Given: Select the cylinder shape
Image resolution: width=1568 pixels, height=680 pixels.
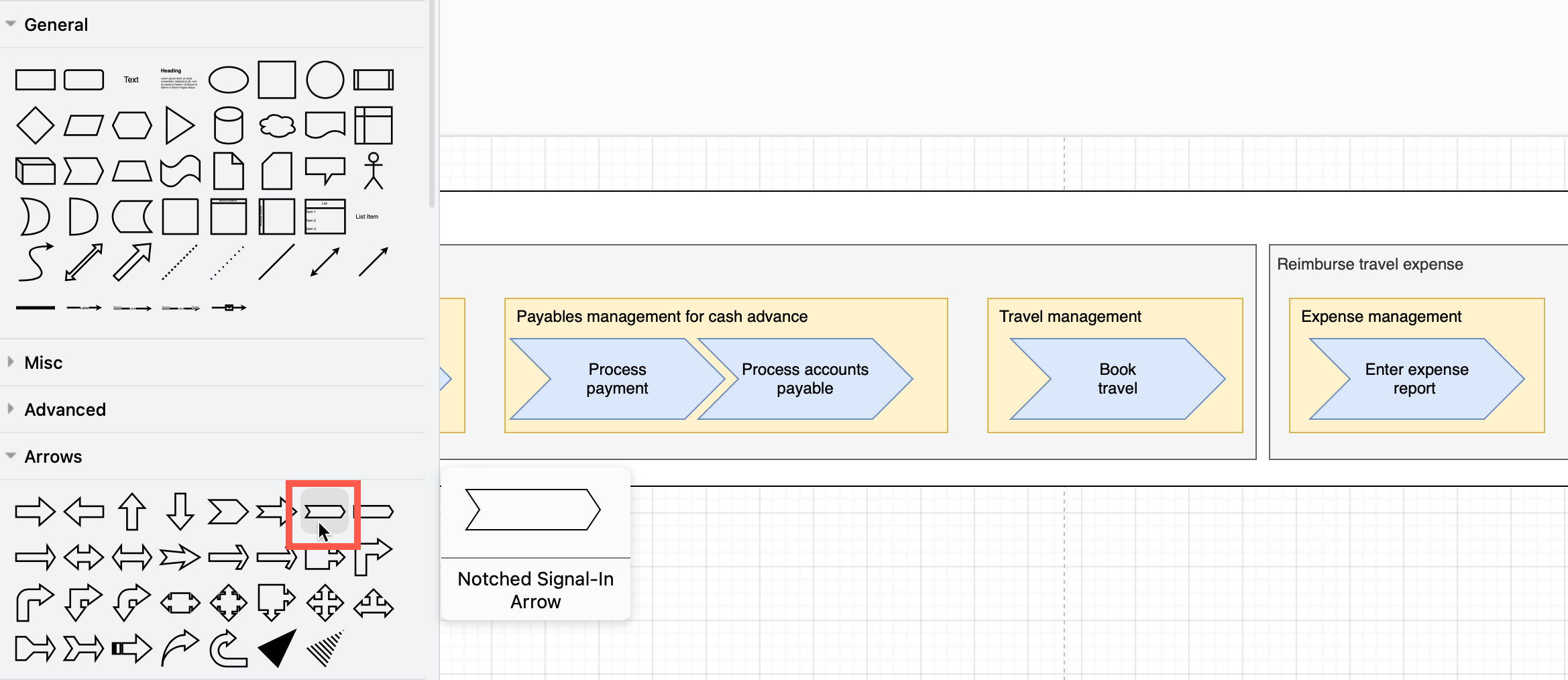Looking at the screenshot, I should [228, 124].
